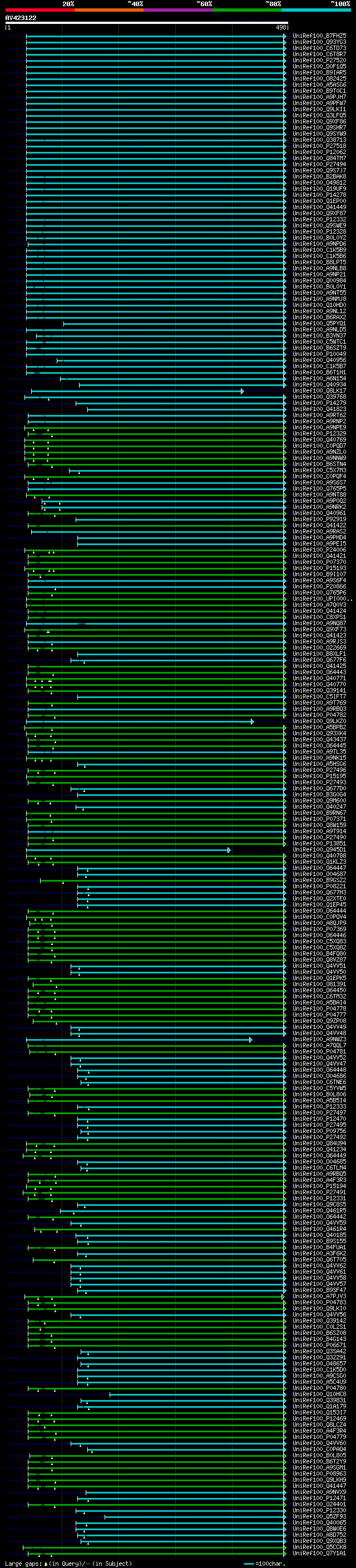Screen dimensions: 356x1568
Task: Select the label UniRef100_Q84TM7
Action: tap(319, 159)
